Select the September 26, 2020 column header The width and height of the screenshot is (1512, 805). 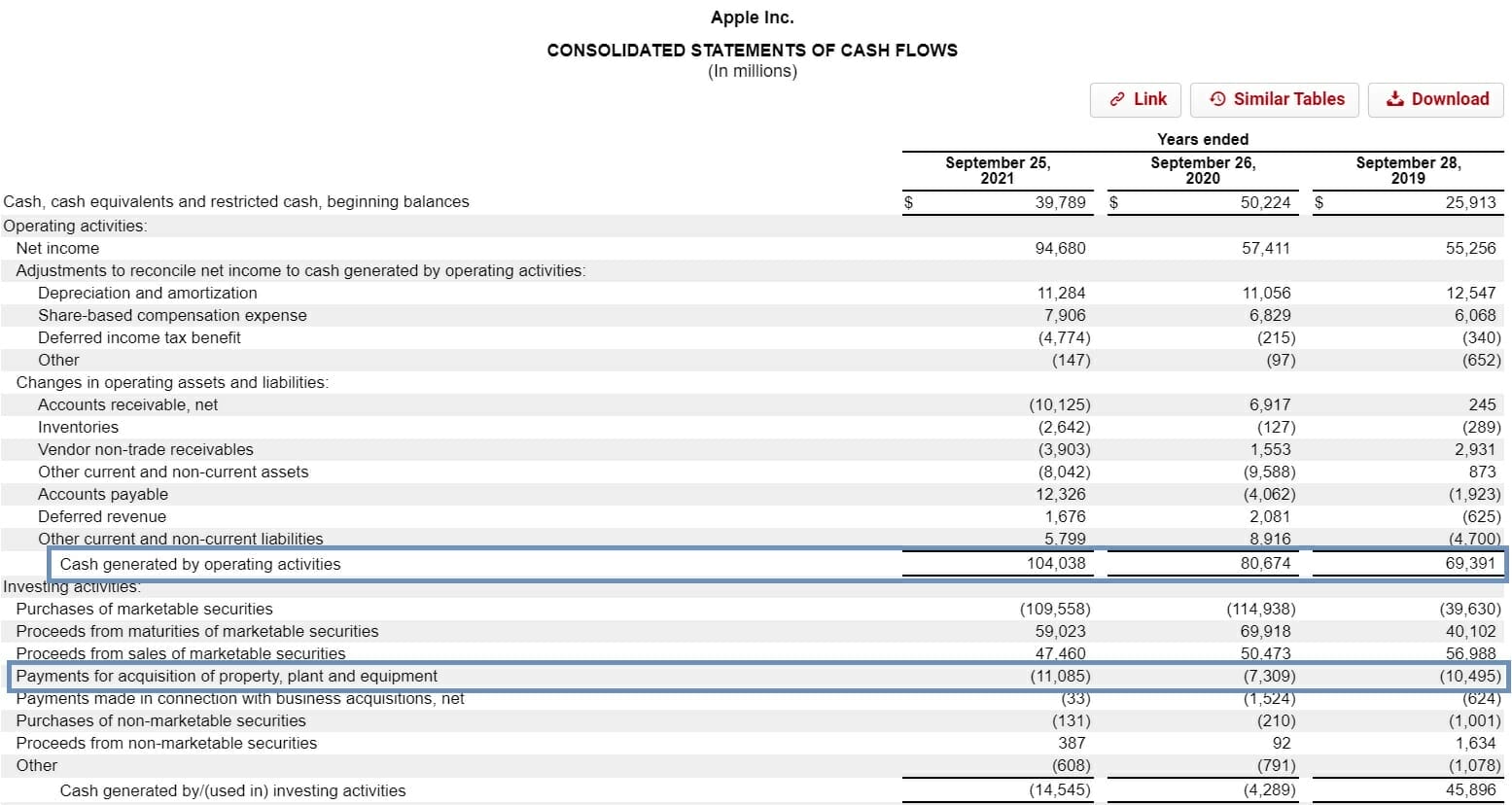point(1203,170)
